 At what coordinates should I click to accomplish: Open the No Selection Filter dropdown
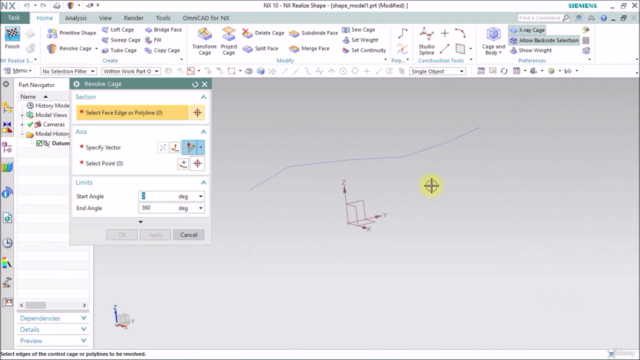[x=68, y=71]
